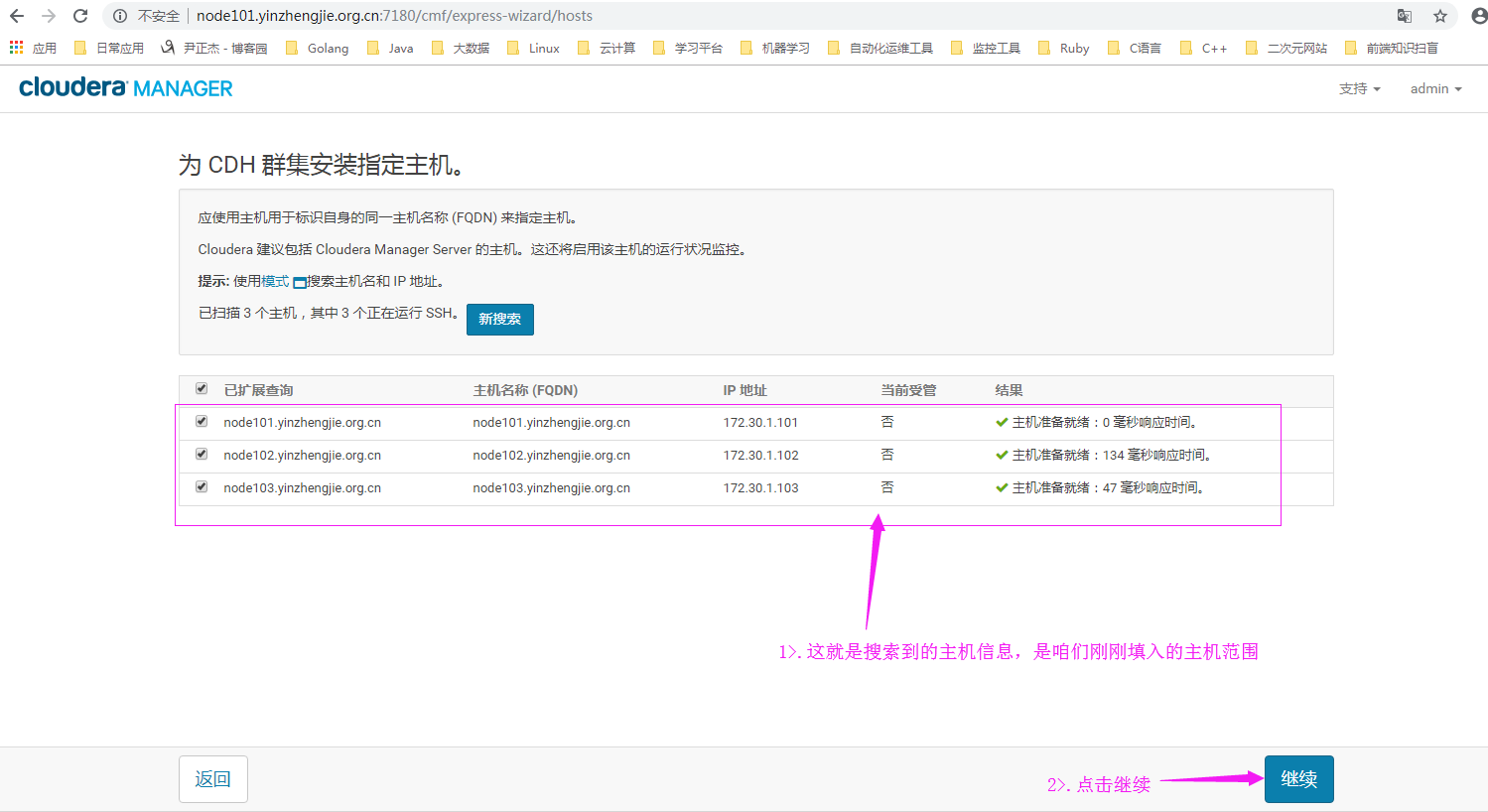
Task: Open the 模式 pattern link
Action: coord(275,281)
